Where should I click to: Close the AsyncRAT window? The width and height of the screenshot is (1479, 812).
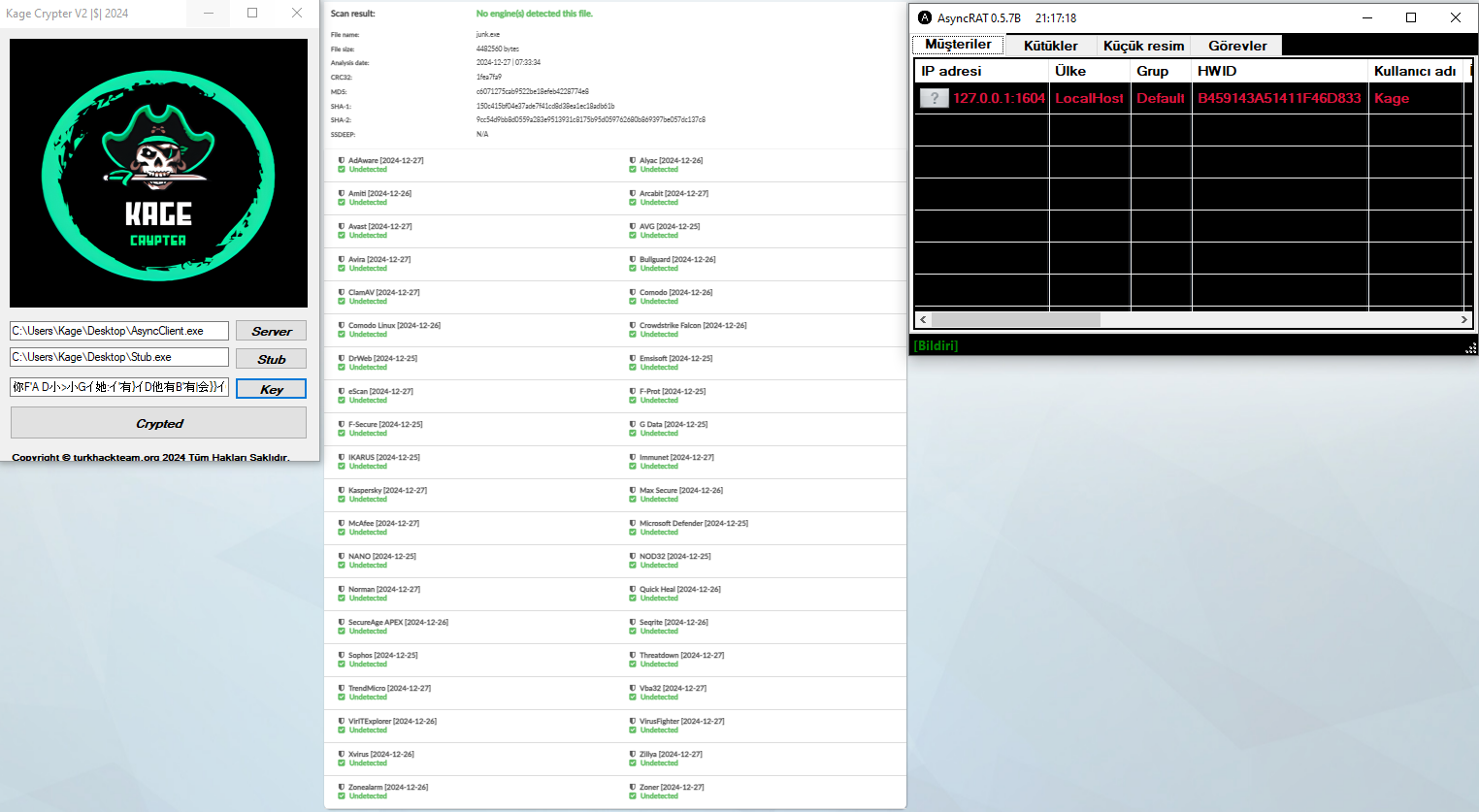(x=1456, y=17)
